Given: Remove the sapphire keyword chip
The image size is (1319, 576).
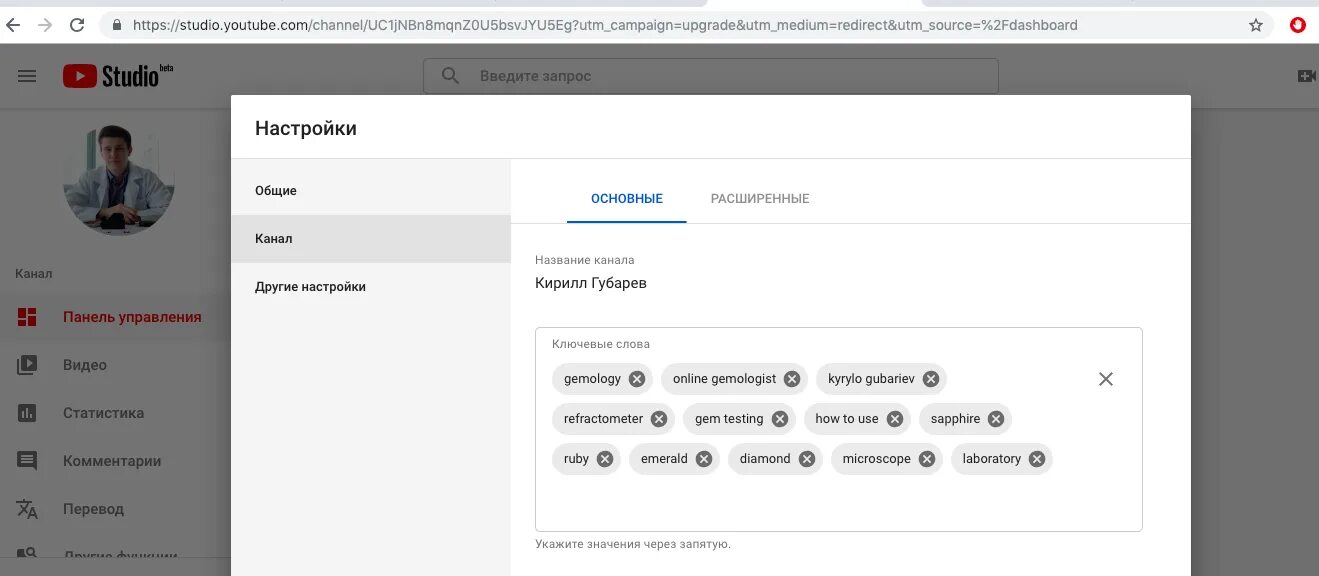Looking at the screenshot, I should coord(996,419).
